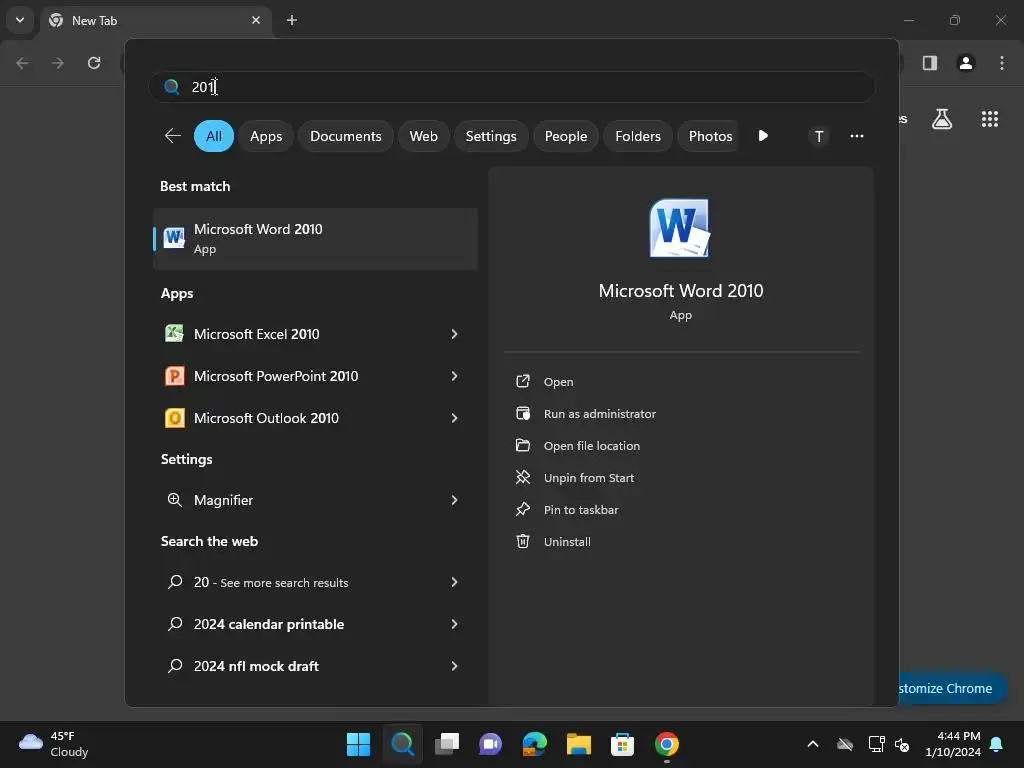Click the Microsoft Outlook 2010 app icon
Viewport: 1024px width, 768px height.
coord(174,418)
